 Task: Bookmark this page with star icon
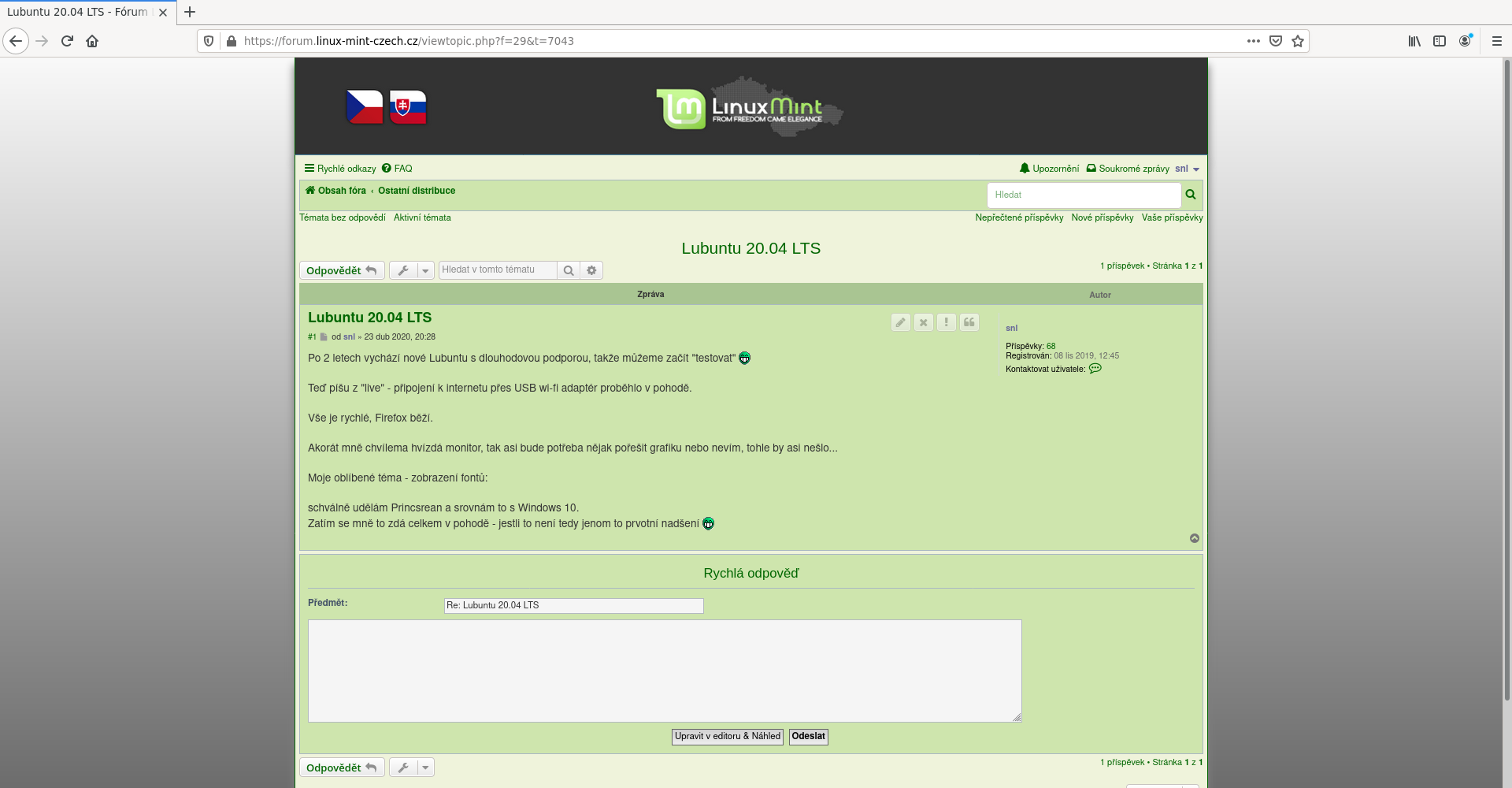pos(1298,41)
